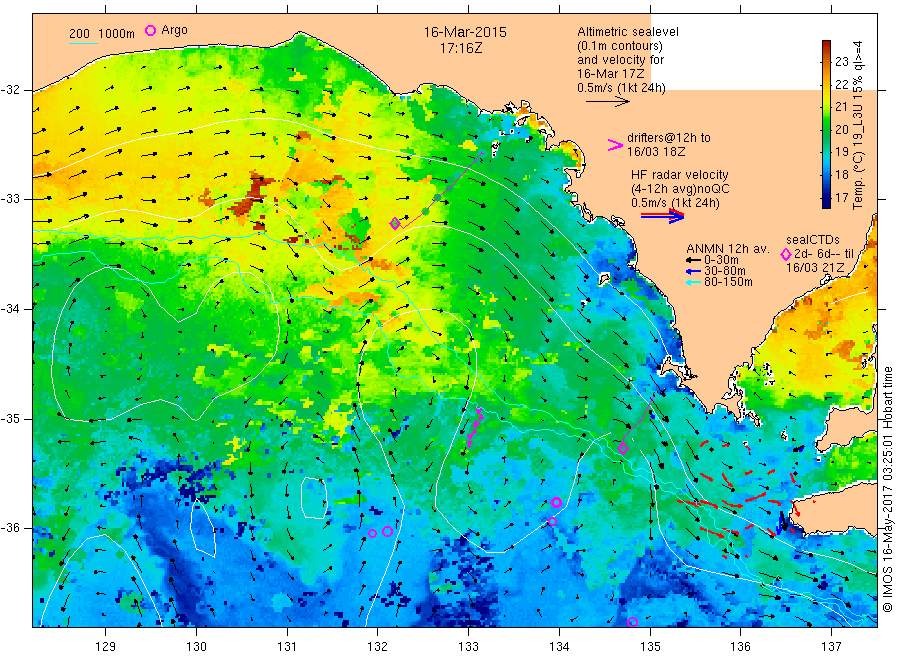Click the seal CTD diamond near 134.7E, 35.3S
Screen dimensions: 900x660
(x=623, y=449)
